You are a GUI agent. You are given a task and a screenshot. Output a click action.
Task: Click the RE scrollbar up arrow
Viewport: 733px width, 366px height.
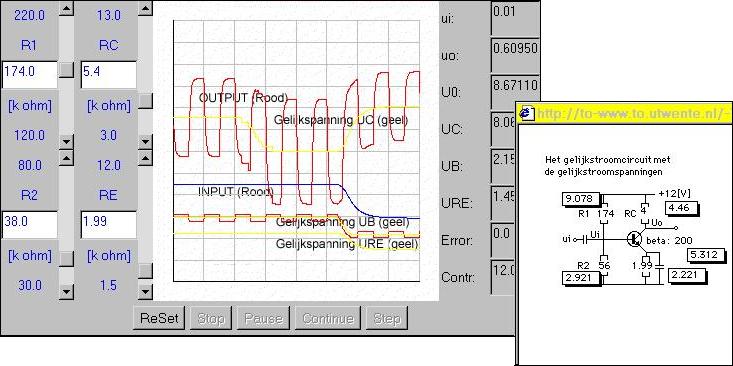click(x=146, y=158)
